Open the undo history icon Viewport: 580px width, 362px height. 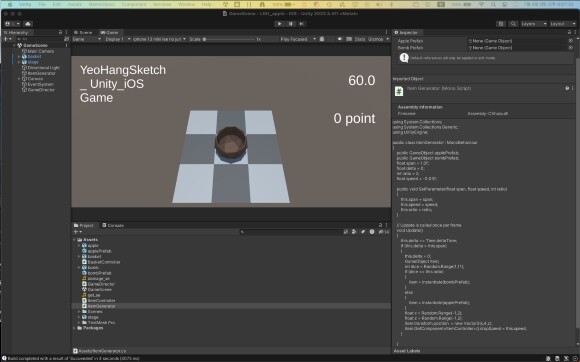pyautogui.click(x=501, y=24)
